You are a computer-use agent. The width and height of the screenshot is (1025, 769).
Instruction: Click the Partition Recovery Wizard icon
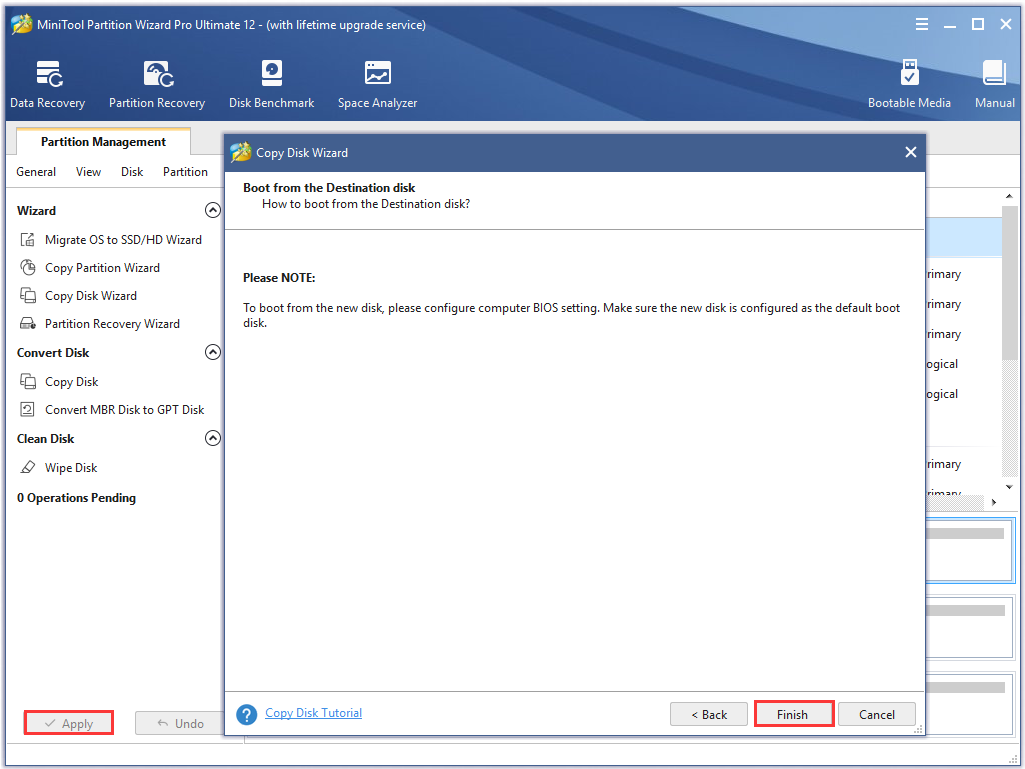pyautogui.click(x=27, y=324)
